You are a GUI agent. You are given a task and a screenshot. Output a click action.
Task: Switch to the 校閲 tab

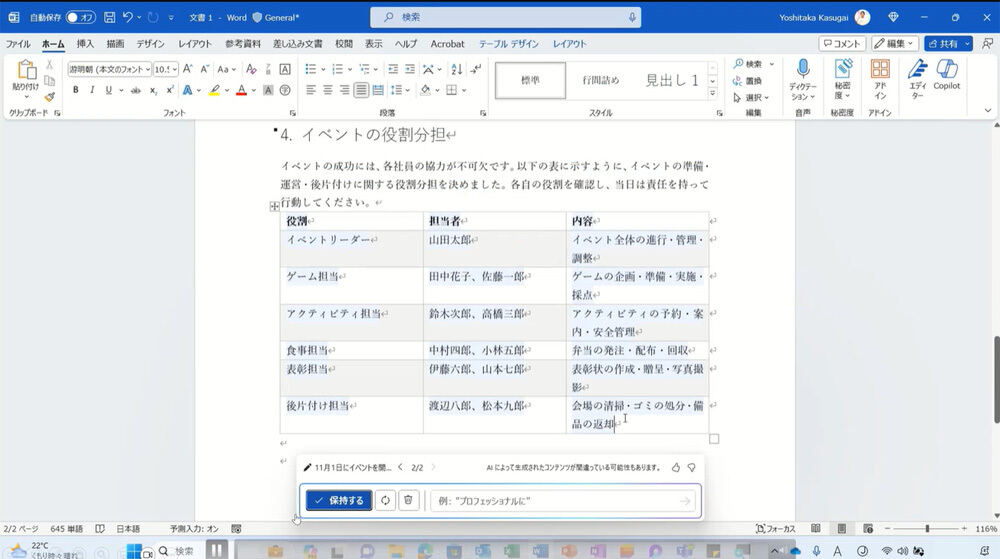pos(344,43)
